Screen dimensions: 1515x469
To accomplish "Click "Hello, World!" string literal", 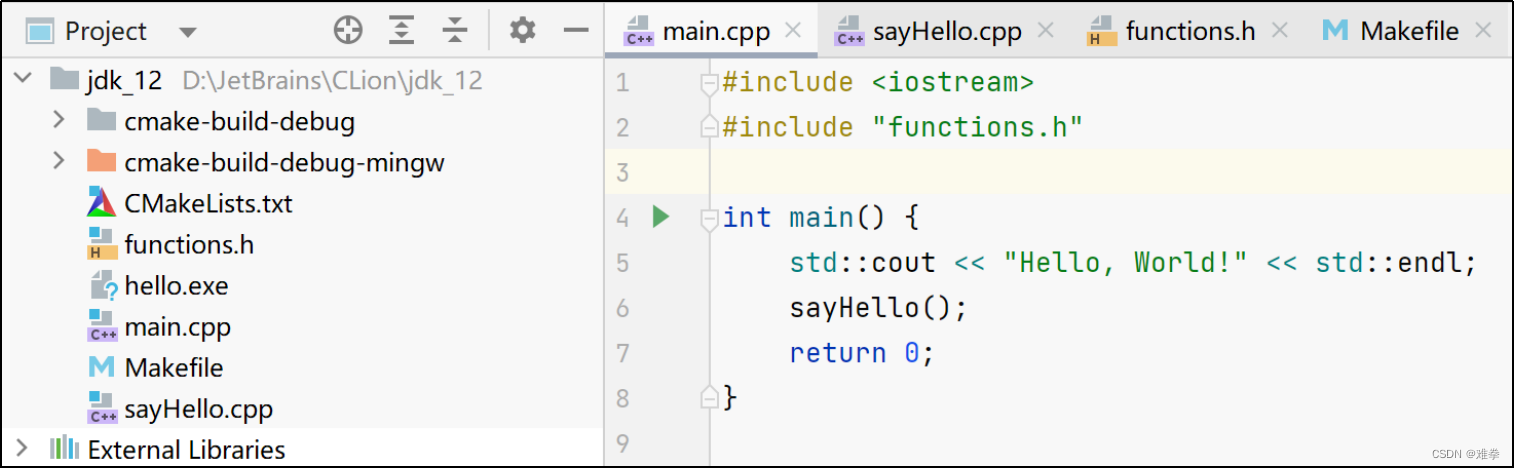I will pos(1126,262).
